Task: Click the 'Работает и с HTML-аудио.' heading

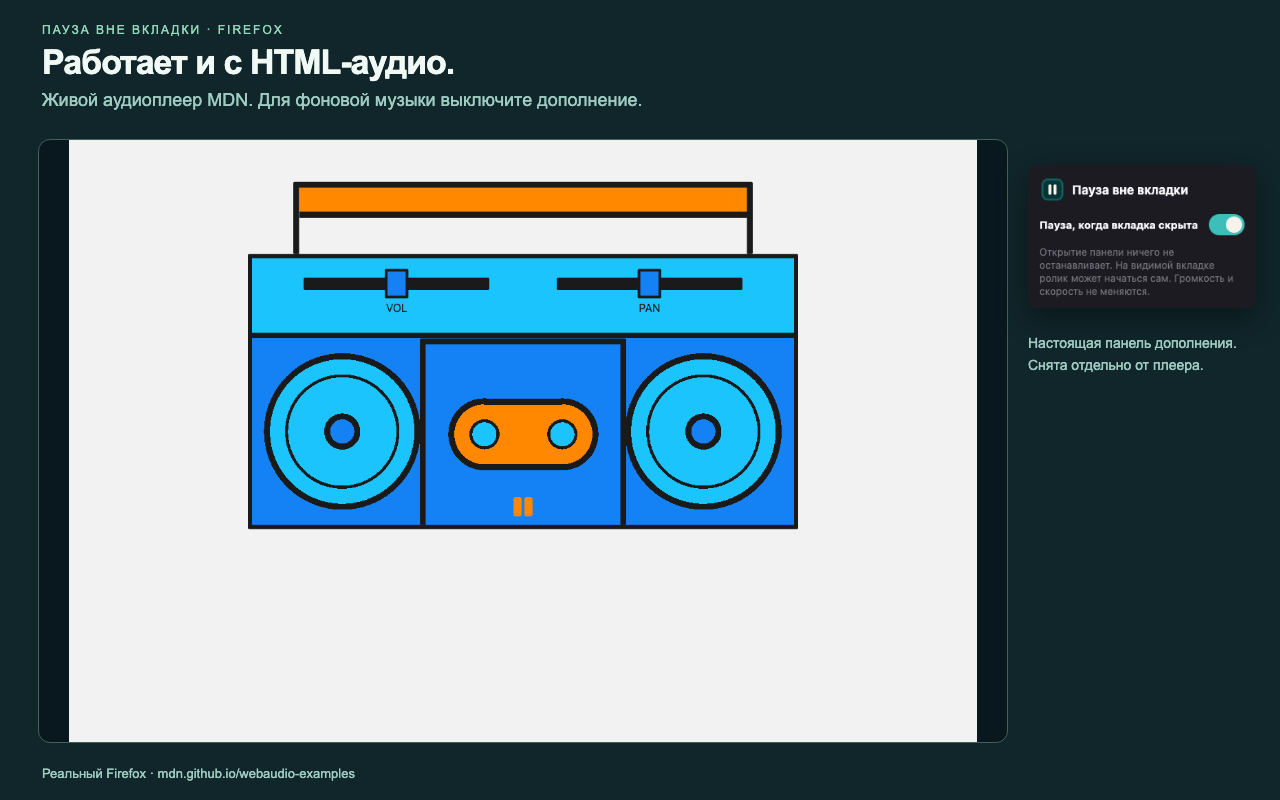Action: 248,63
